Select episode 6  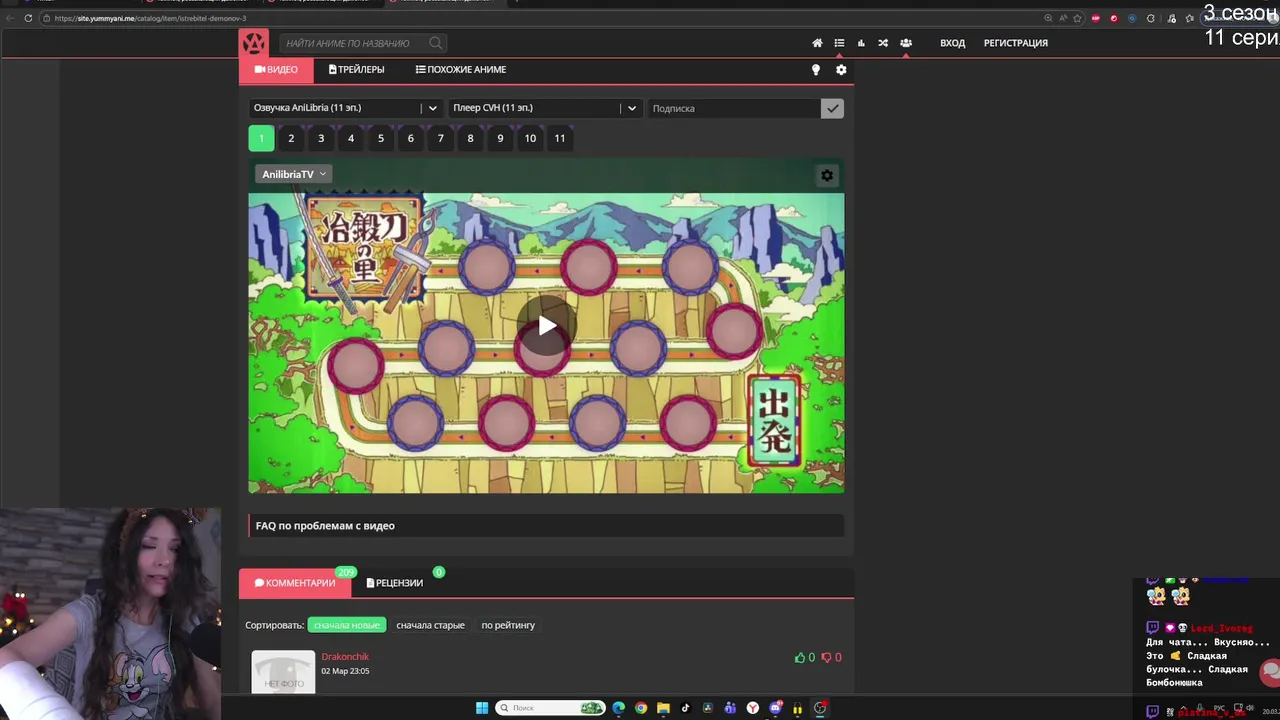[x=410, y=138]
